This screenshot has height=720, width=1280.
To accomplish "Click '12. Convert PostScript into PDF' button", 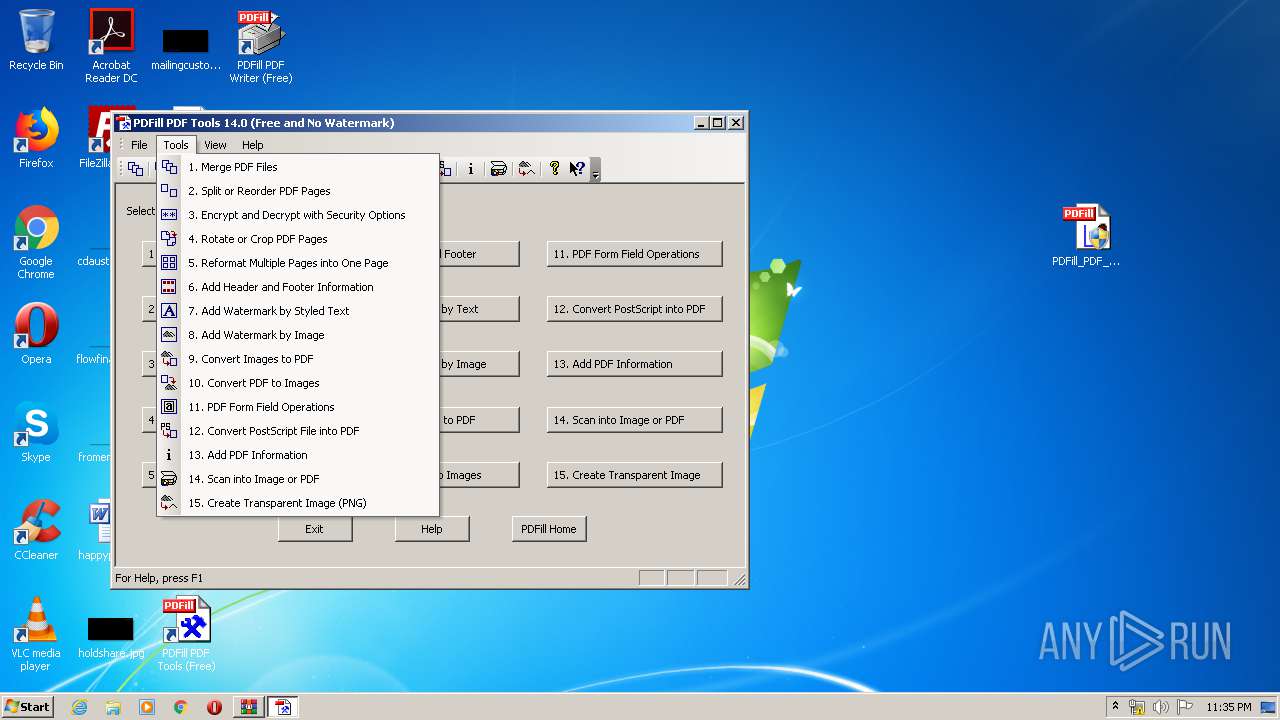I will click(x=634, y=309).
